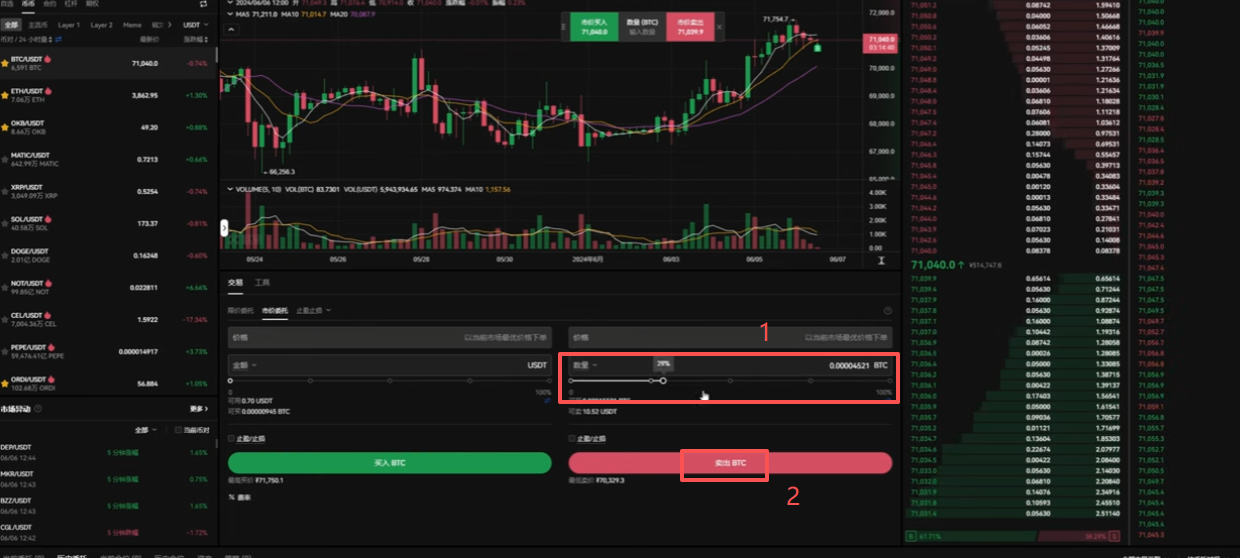
Task: Open the help icon in trade panel corner
Action: pyautogui.click(x=887, y=311)
